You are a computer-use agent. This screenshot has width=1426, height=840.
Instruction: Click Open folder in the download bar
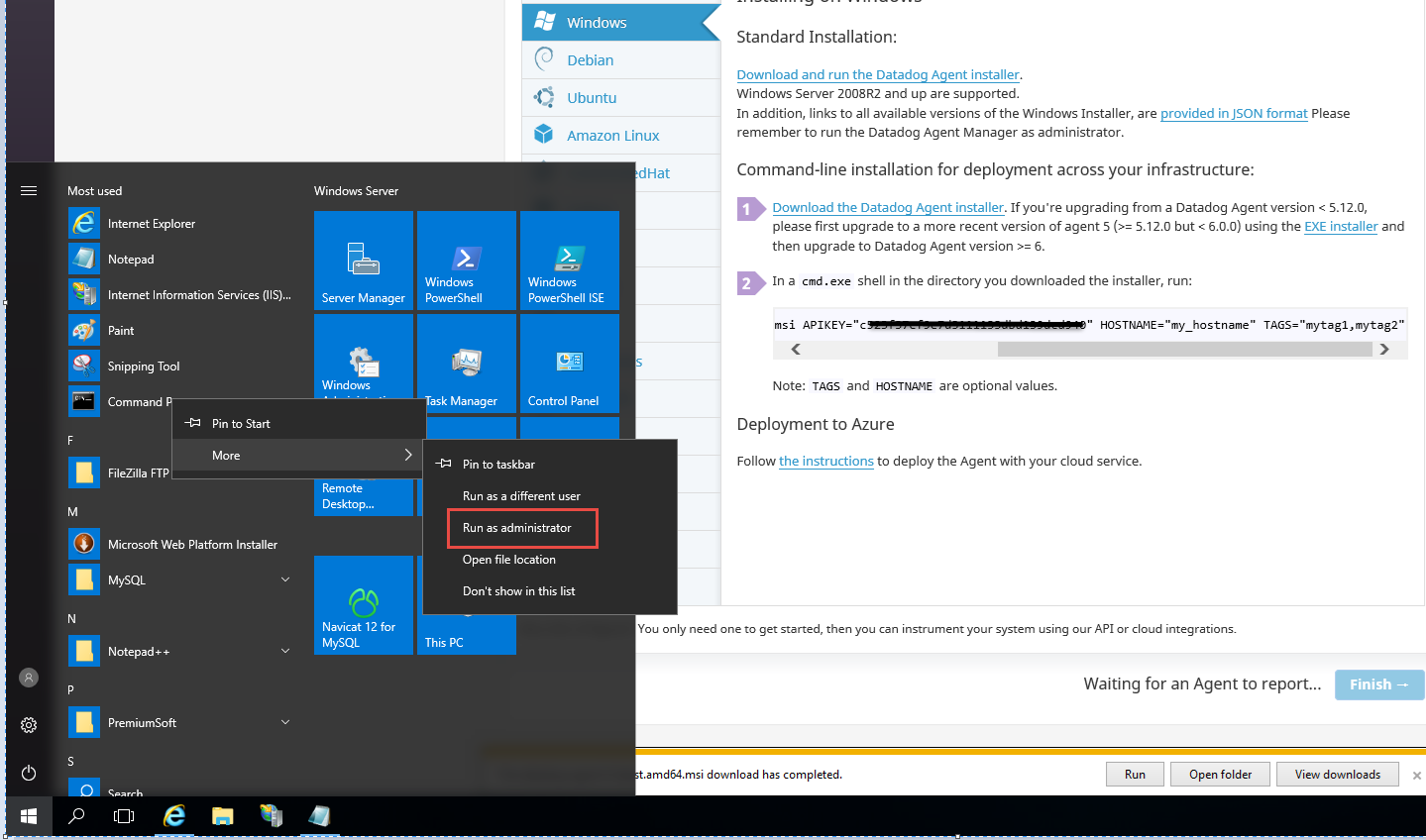pos(1221,775)
